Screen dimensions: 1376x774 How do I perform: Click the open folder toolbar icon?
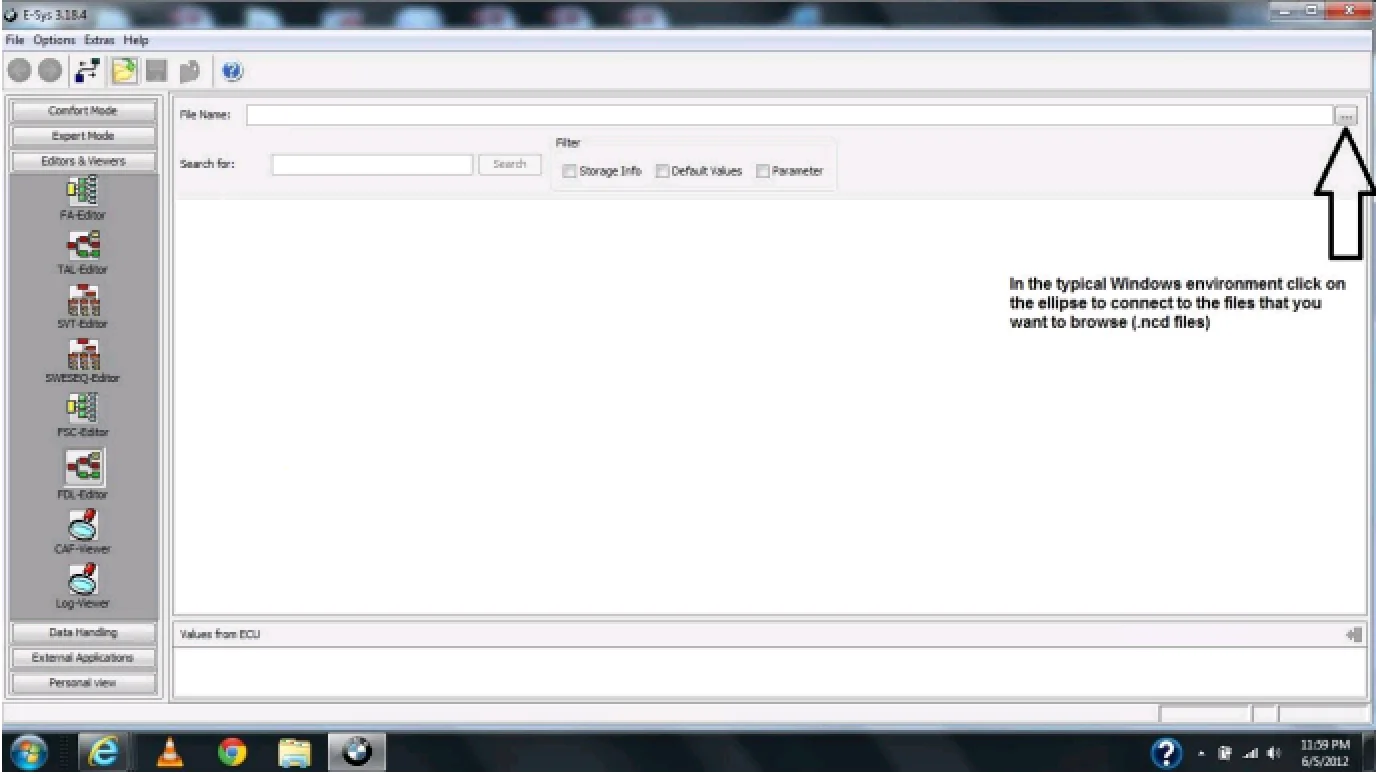[x=124, y=71]
